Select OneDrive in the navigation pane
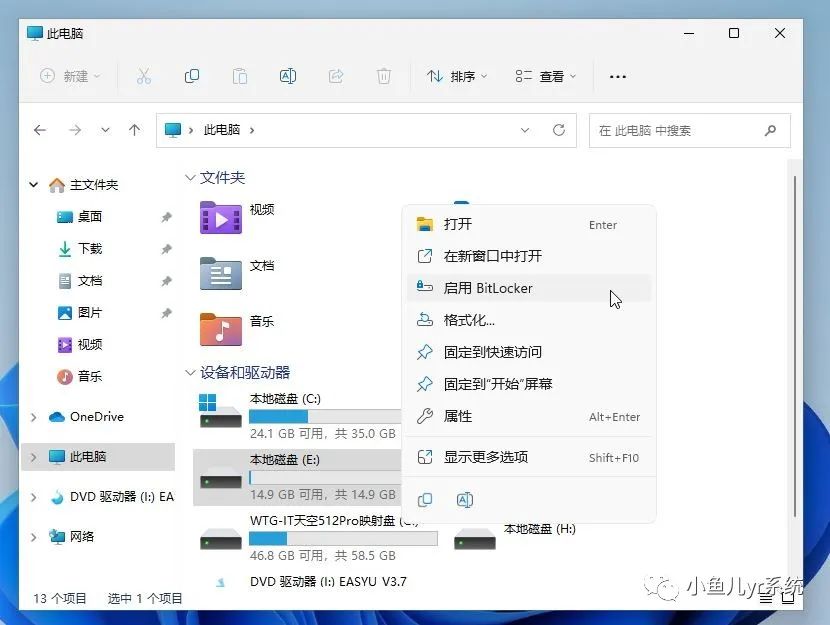This screenshot has width=830, height=625. pos(86,417)
